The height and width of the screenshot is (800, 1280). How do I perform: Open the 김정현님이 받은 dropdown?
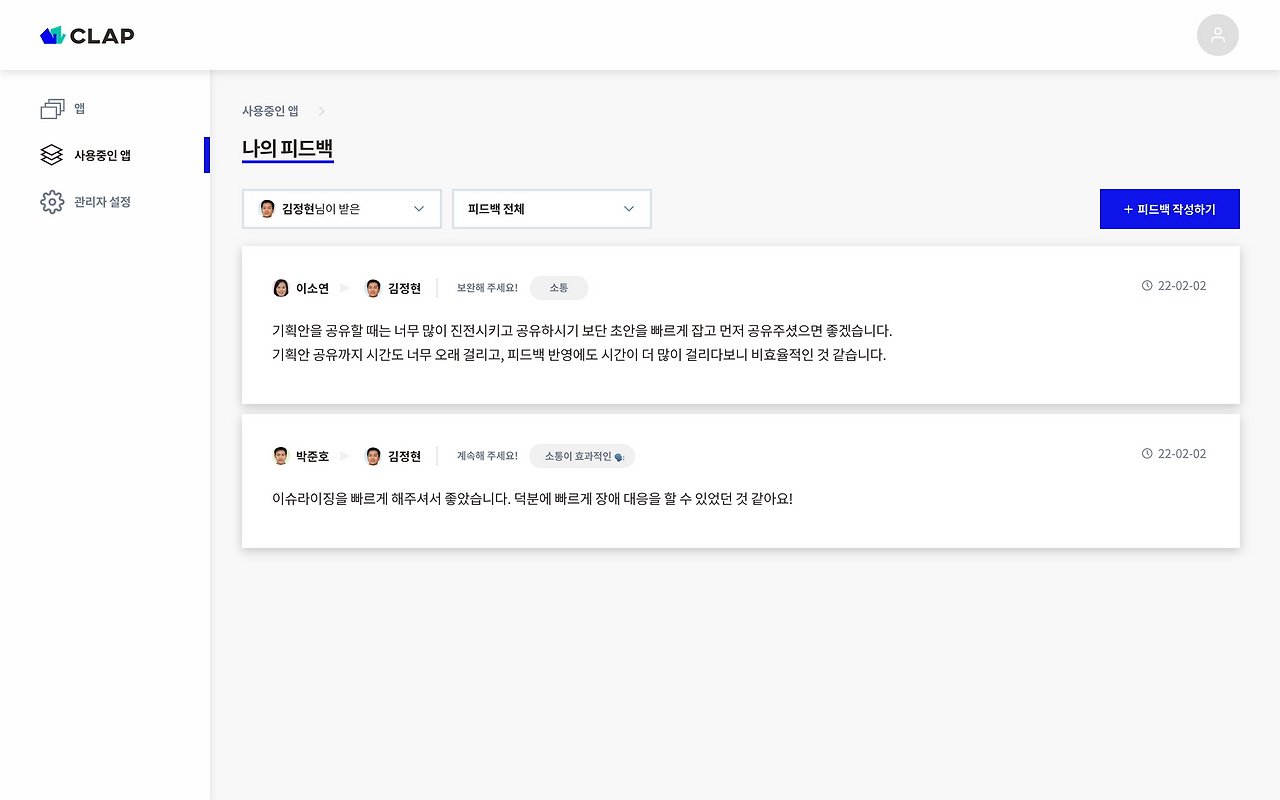tap(341, 208)
